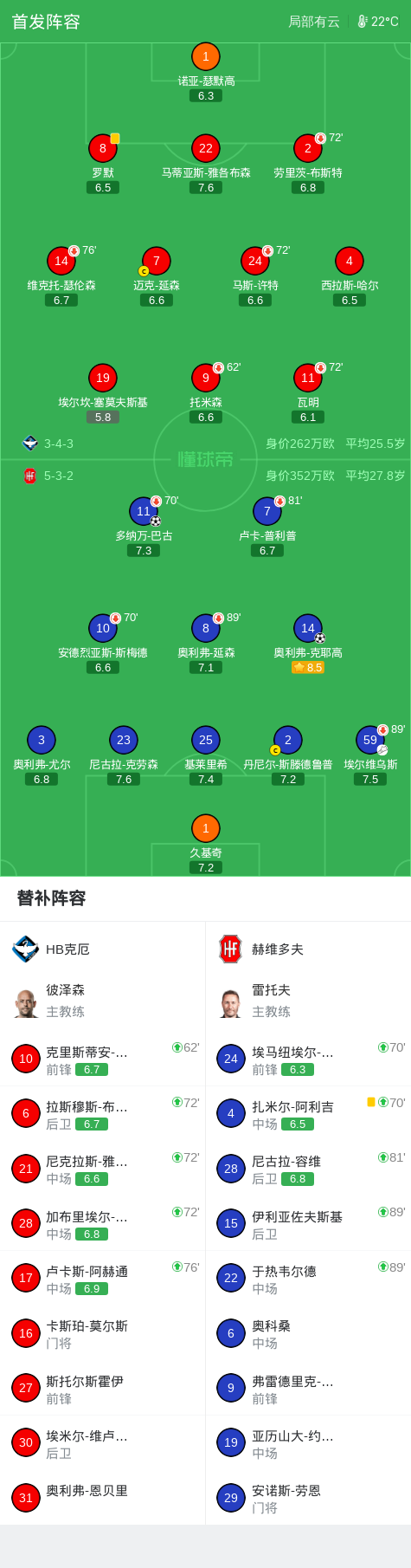The height and width of the screenshot is (1568, 411).
Task: Click the 5-3-2 formation label
Action: pyautogui.click(x=59, y=476)
